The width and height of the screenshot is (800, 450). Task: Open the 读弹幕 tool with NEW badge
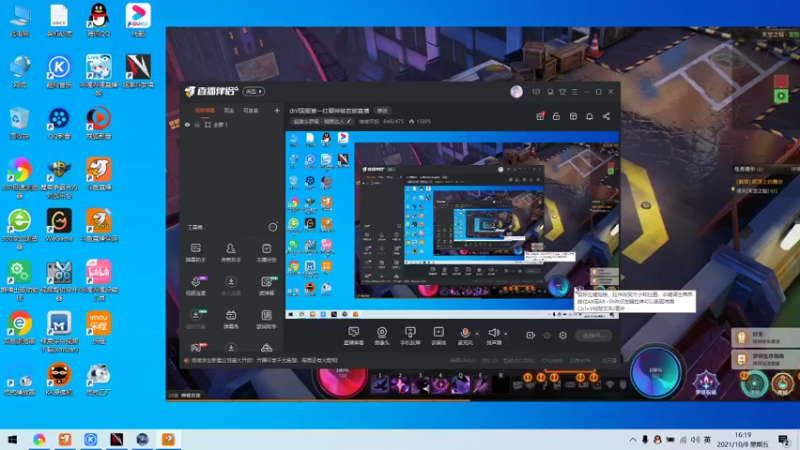click(x=267, y=286)
